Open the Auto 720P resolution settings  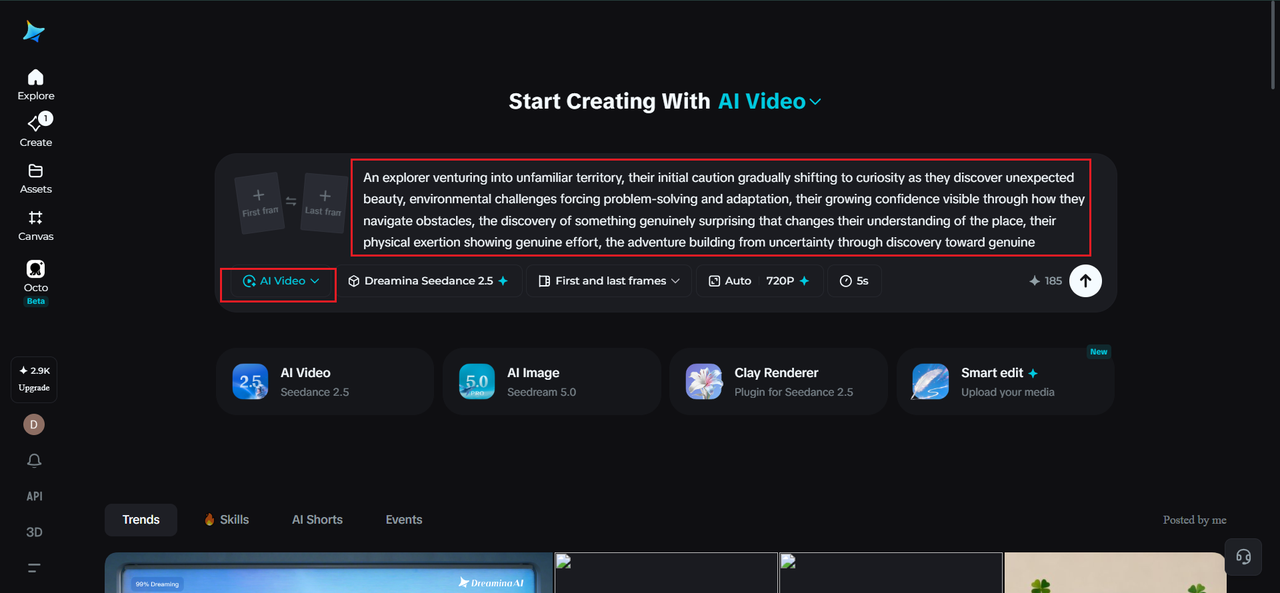point(760,281)
